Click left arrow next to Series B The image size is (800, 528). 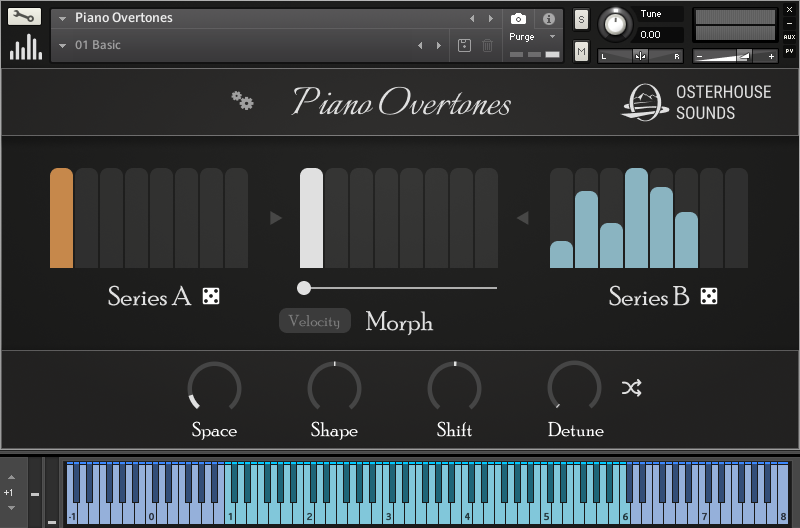click(x=522, y=218)
